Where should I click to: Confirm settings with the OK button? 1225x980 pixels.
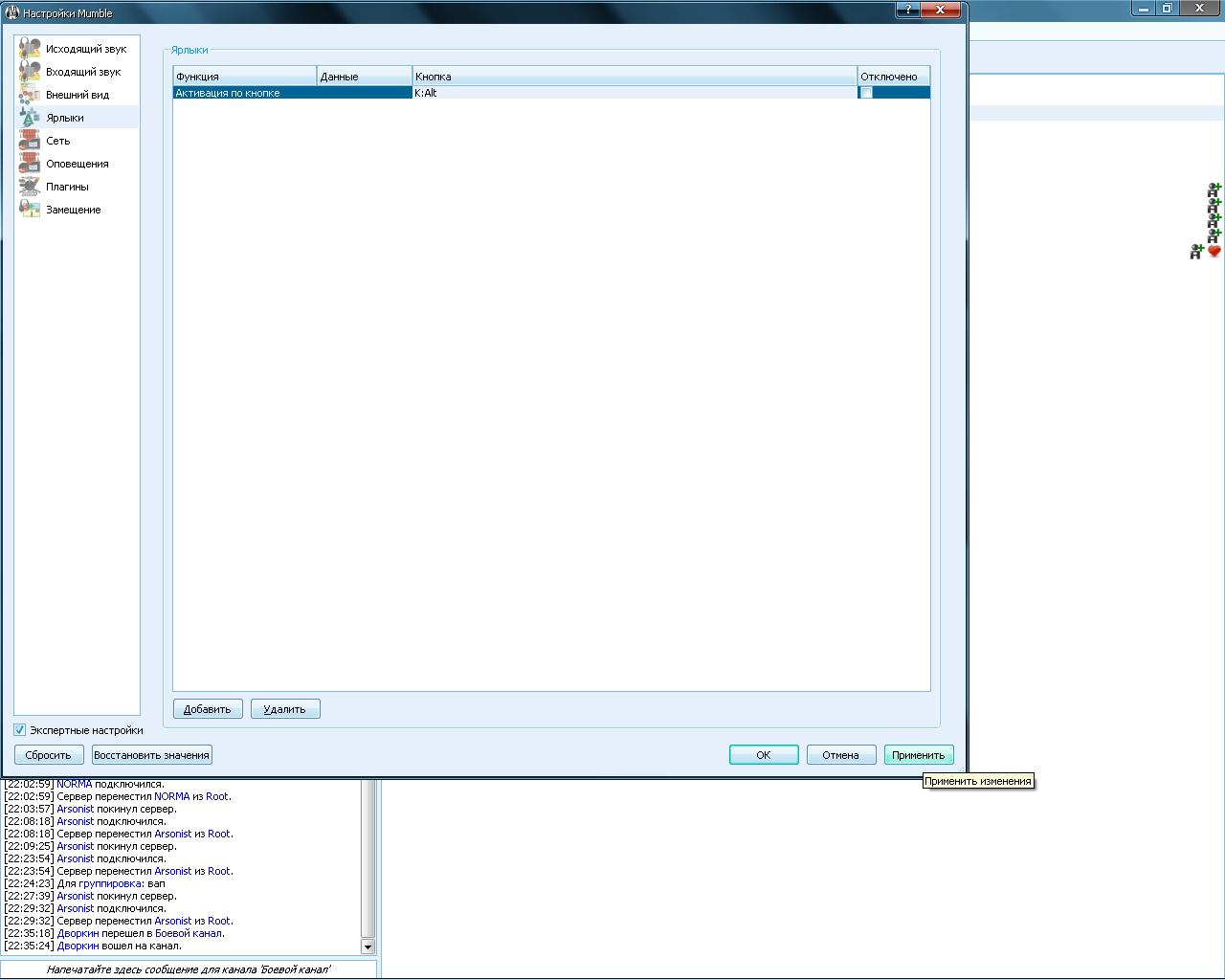pyautogui.click(x=763, y=755)
